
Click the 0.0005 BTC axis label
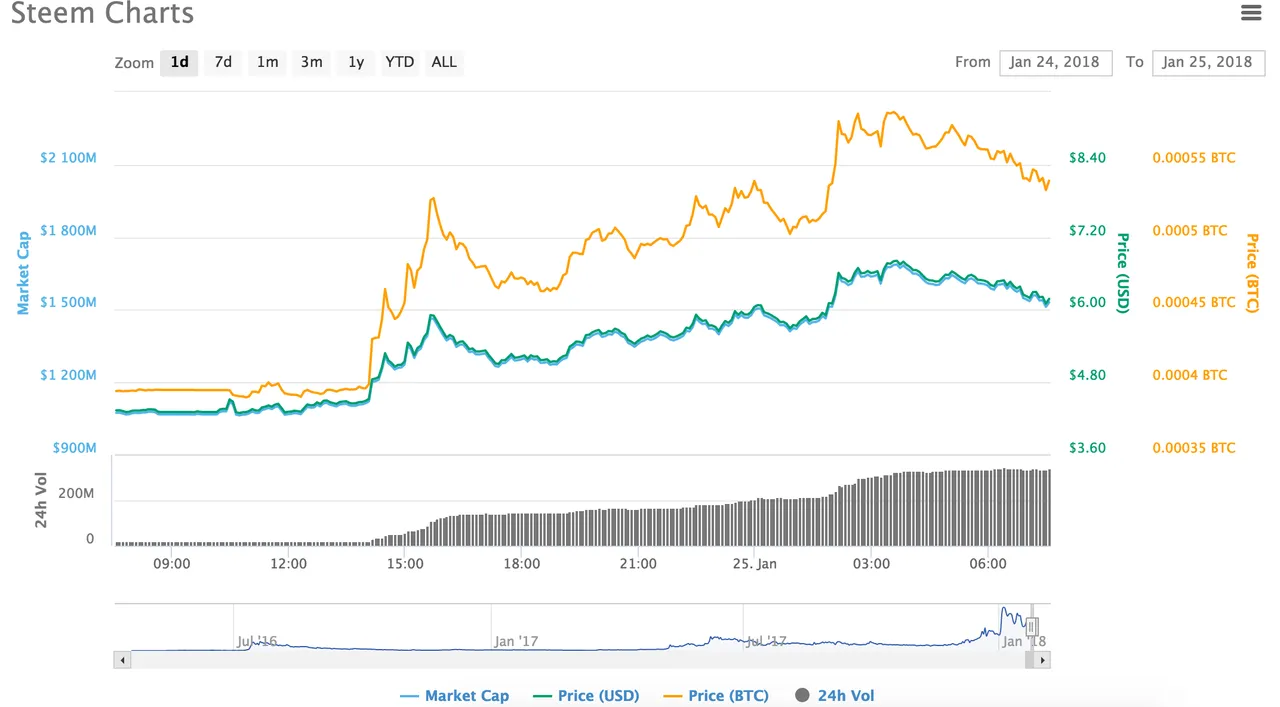(1190, 231)
